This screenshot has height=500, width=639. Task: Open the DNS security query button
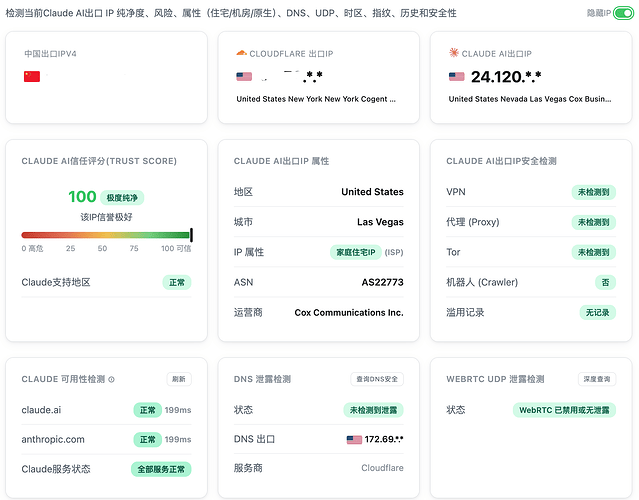377,379
